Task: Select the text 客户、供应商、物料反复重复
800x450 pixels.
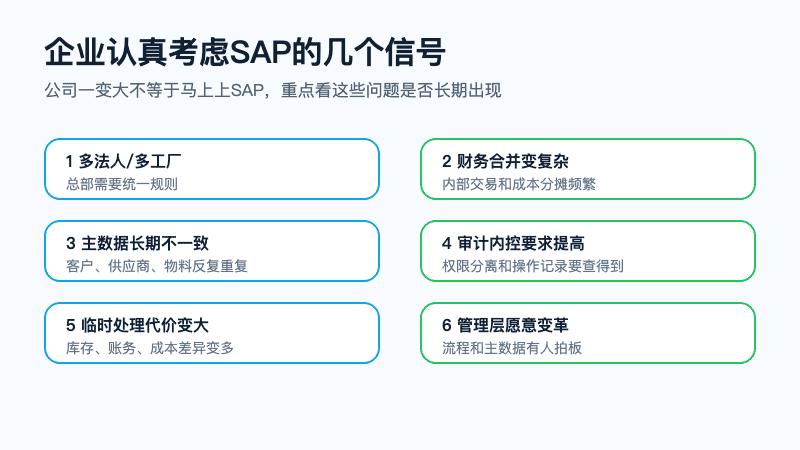Action: click(x=157, y=266)
